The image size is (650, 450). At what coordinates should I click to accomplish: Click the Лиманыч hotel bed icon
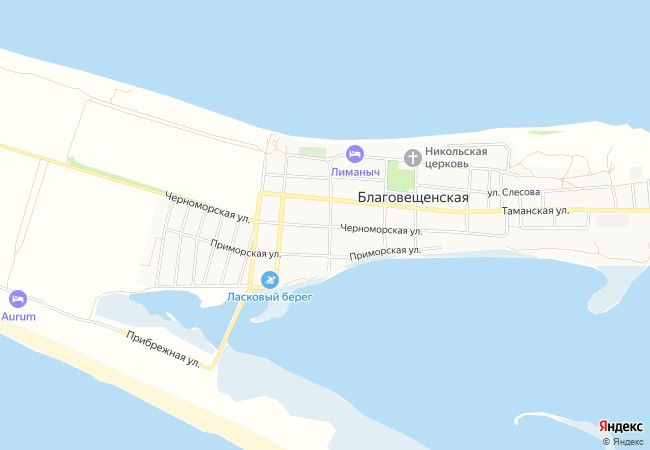coord(355,154)
